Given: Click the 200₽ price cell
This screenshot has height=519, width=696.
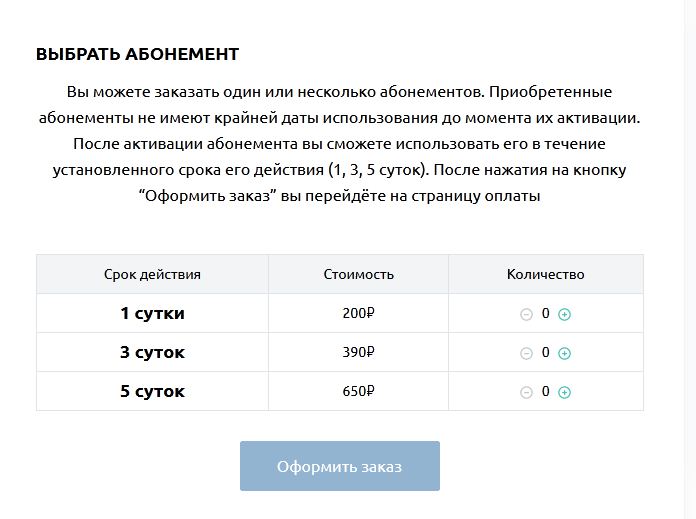Looking at the screenshot, I should [x=359, y=313].
